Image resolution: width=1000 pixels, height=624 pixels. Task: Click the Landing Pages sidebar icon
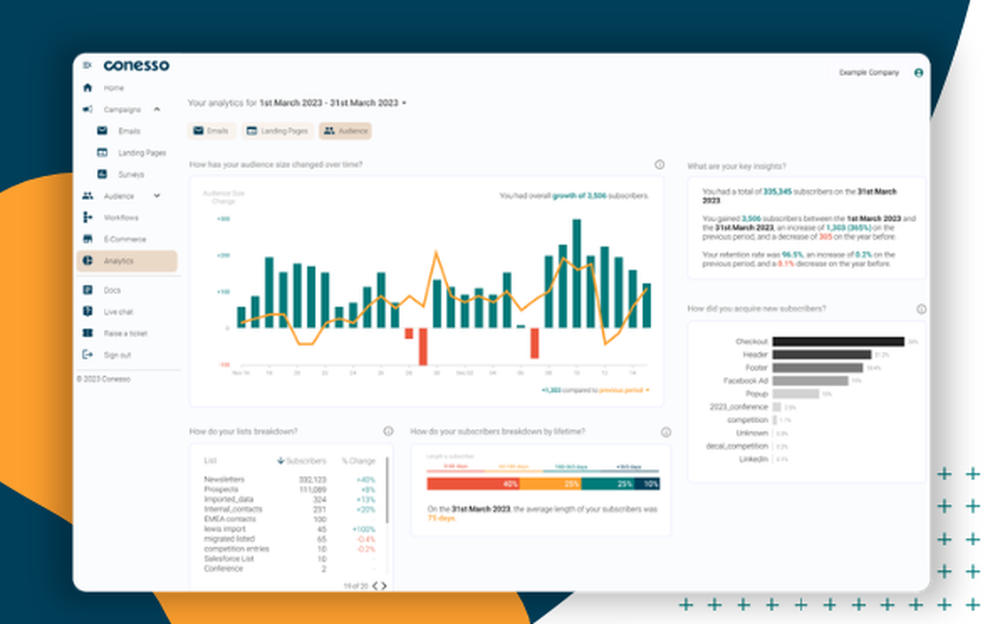(102, 152)
